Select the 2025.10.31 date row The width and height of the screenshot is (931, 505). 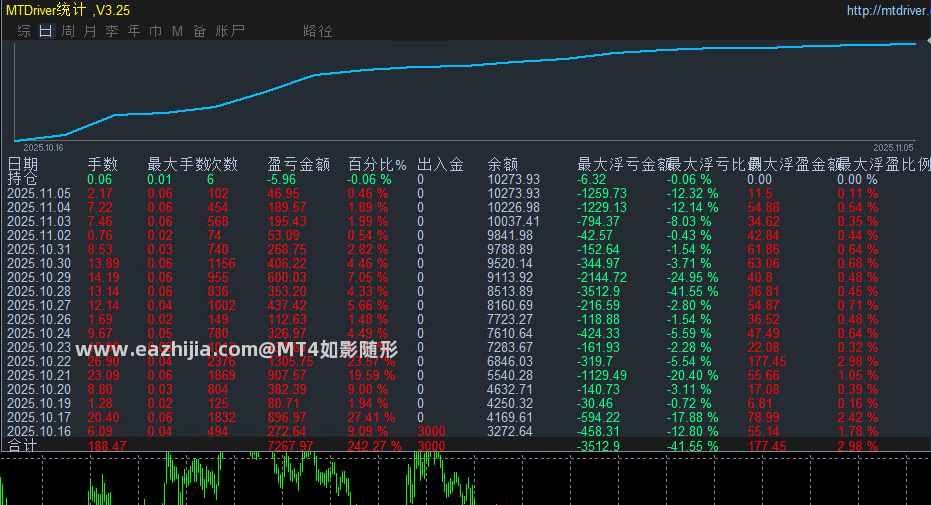39,249
